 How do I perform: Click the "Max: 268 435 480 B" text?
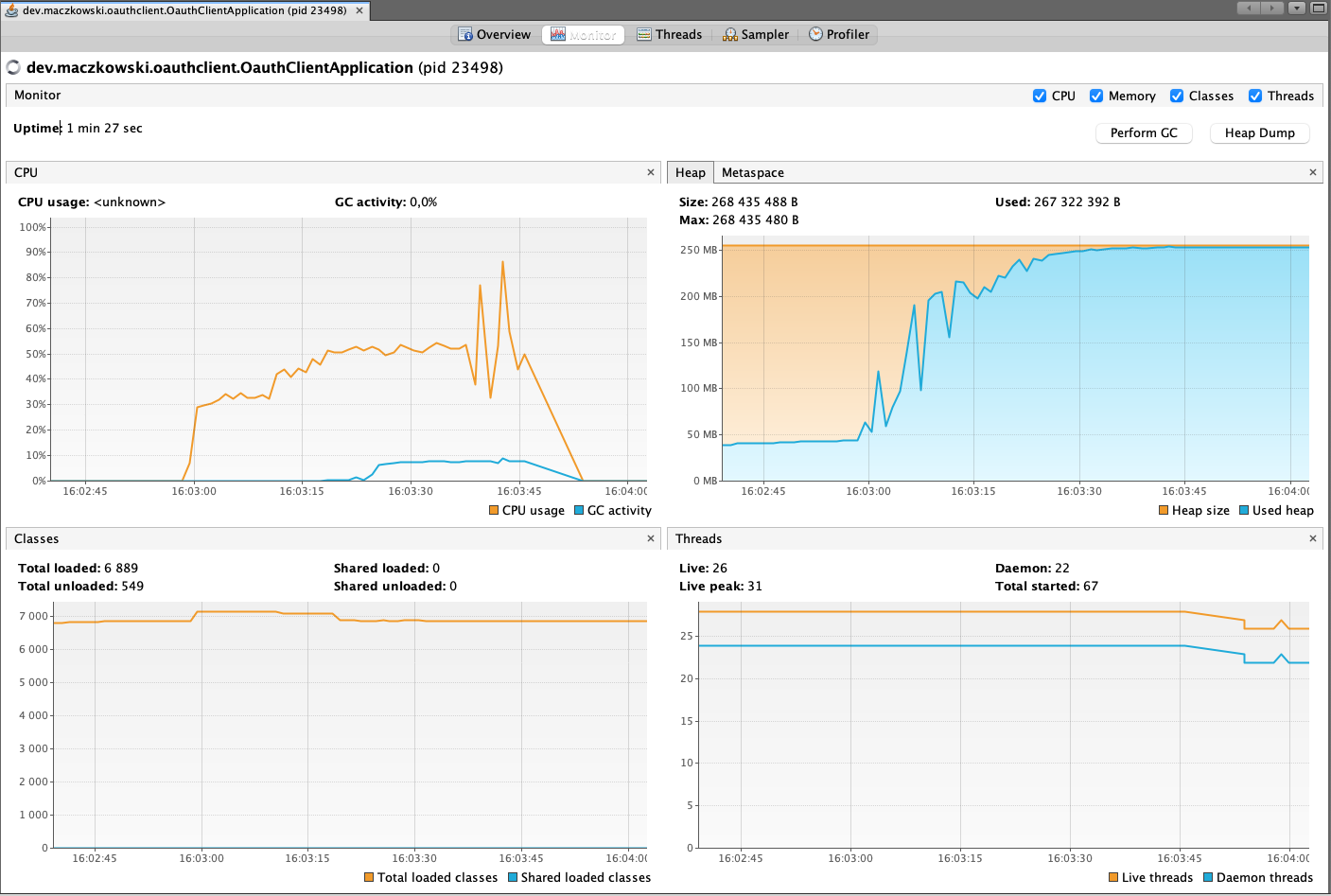click(739, 220)
